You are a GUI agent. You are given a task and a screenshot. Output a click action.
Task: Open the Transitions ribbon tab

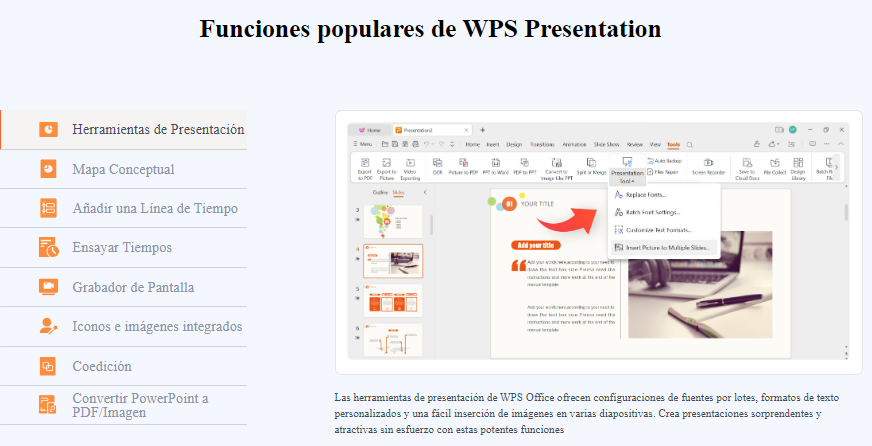[542, 145]
